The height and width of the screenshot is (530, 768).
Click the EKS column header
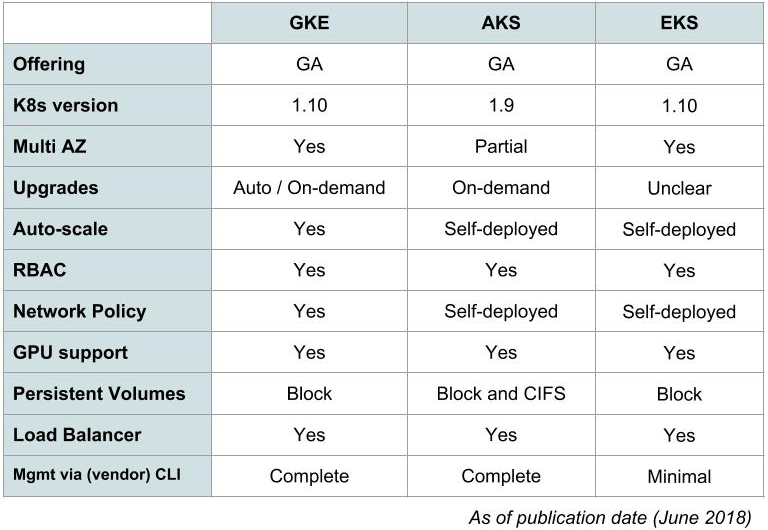(679, 23)
